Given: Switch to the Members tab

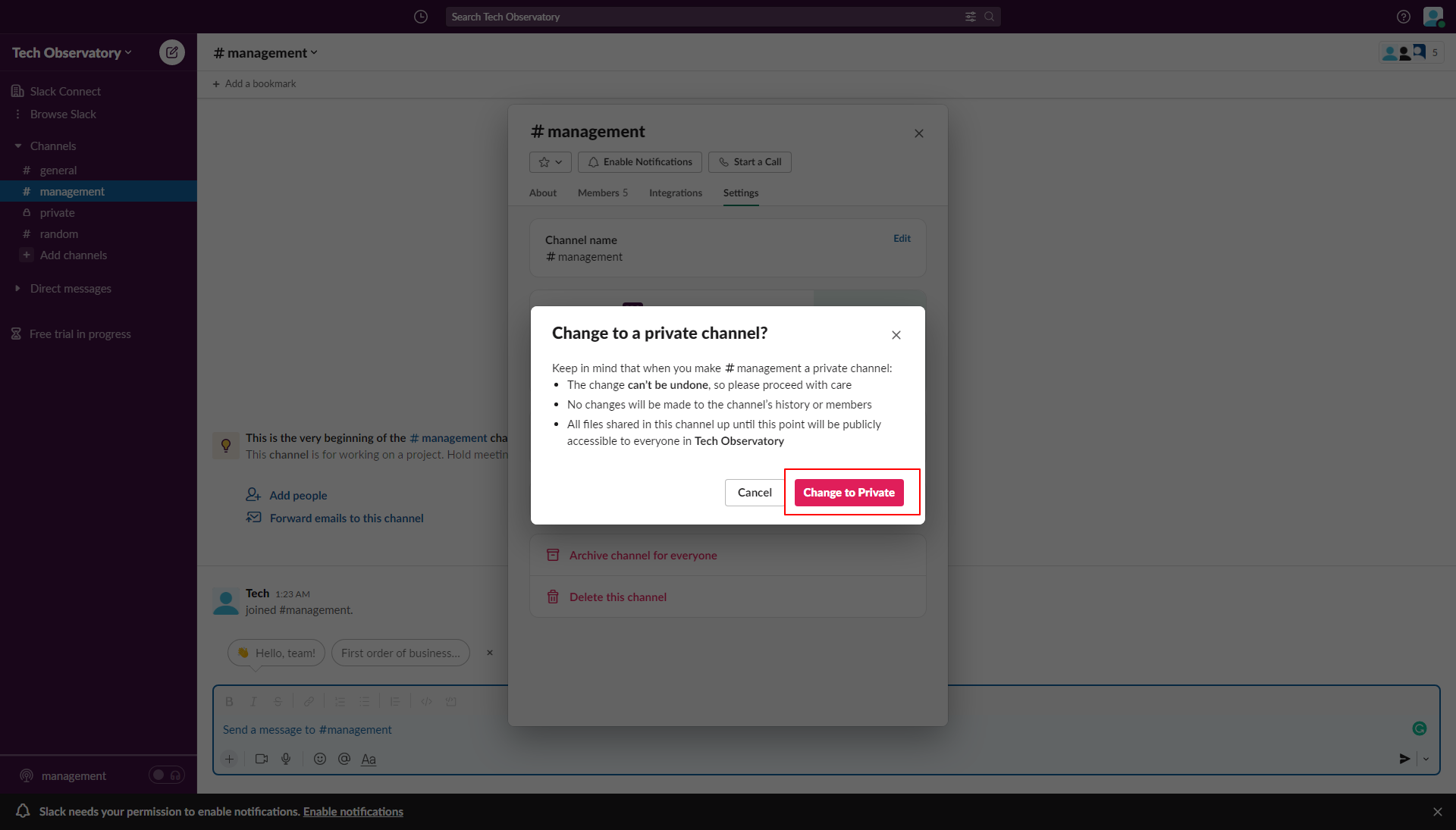Looking at the screenshot, I should tap(602, 193).
